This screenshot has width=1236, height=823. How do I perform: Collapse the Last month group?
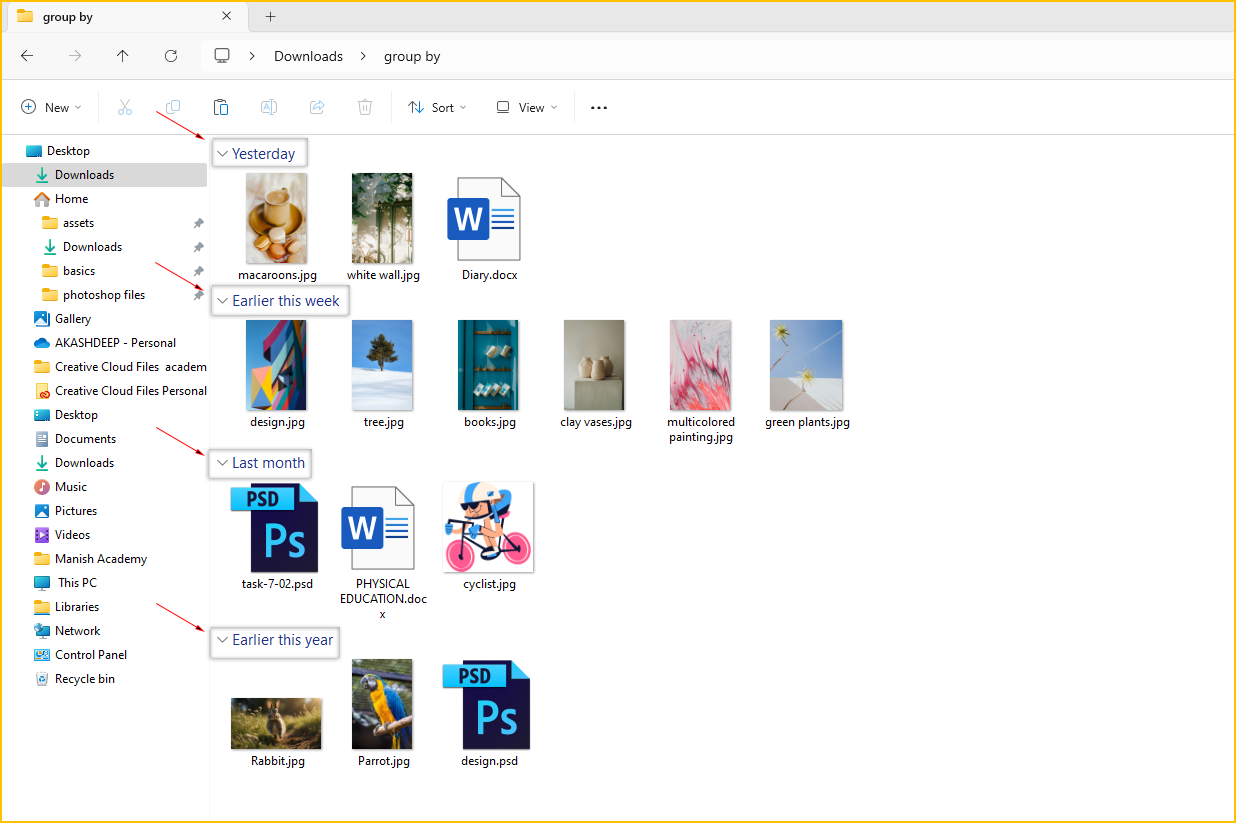click(x=222, y=463)
